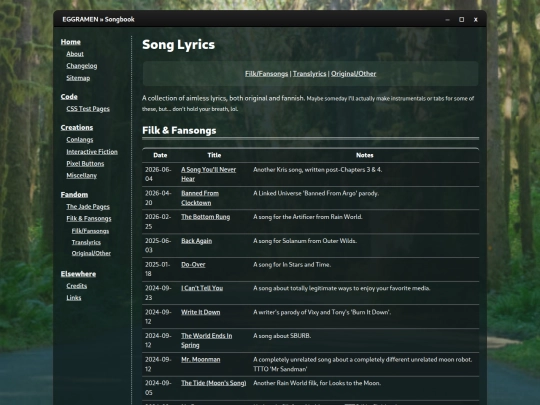Image resolution: width=540 pixels, height=405 pixels.
Task: Open song 'Write It Down'
Action: 200,312
